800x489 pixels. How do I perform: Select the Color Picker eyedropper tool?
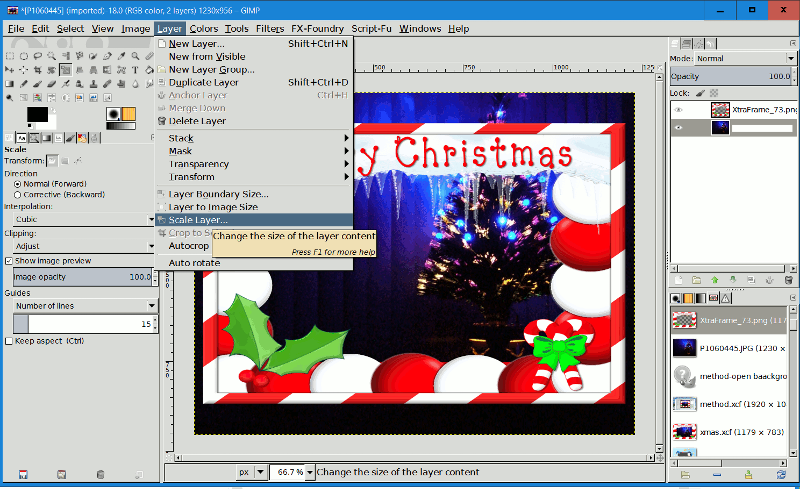tap(121, 56)
